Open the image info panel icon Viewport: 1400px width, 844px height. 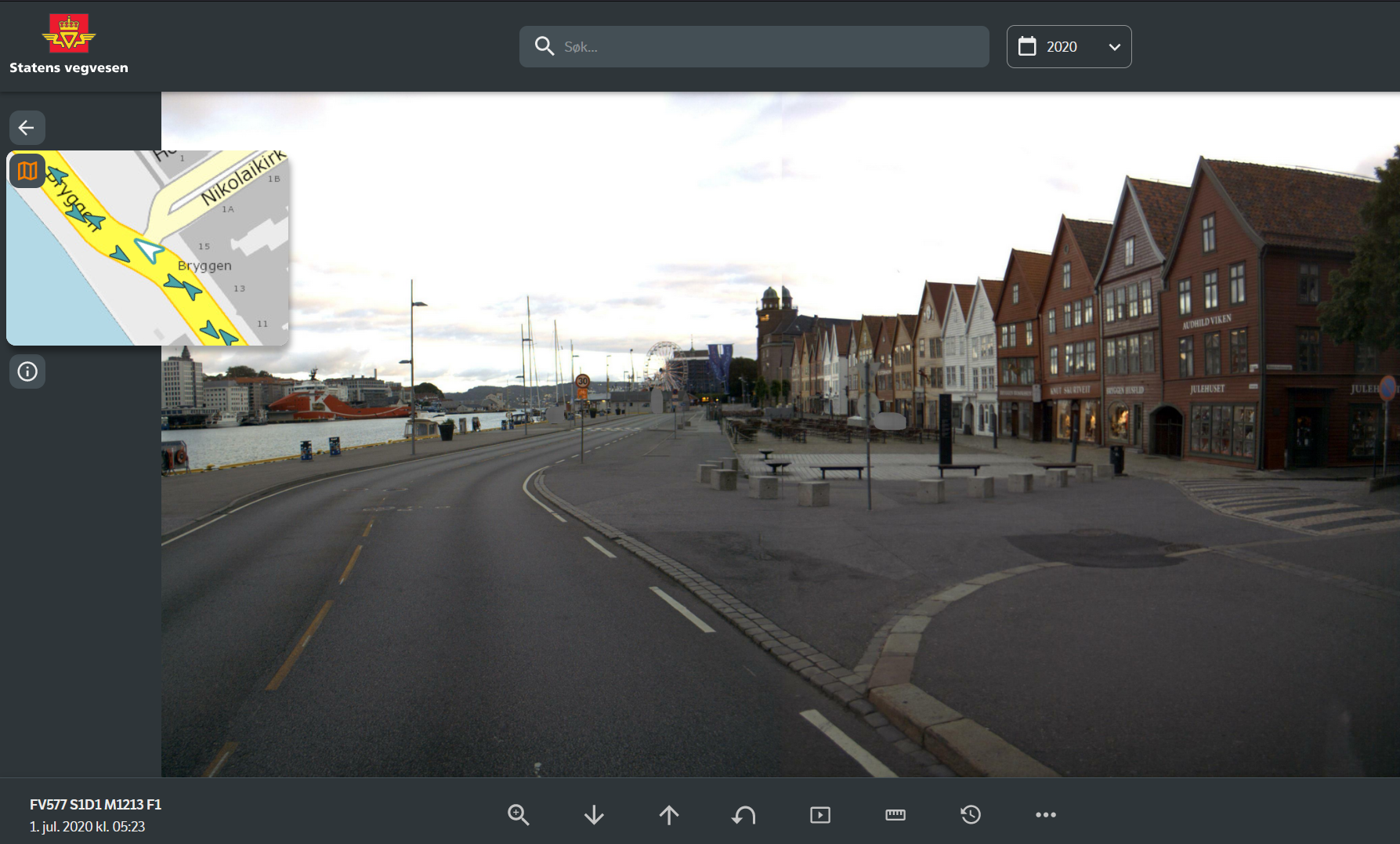(27, 371)
